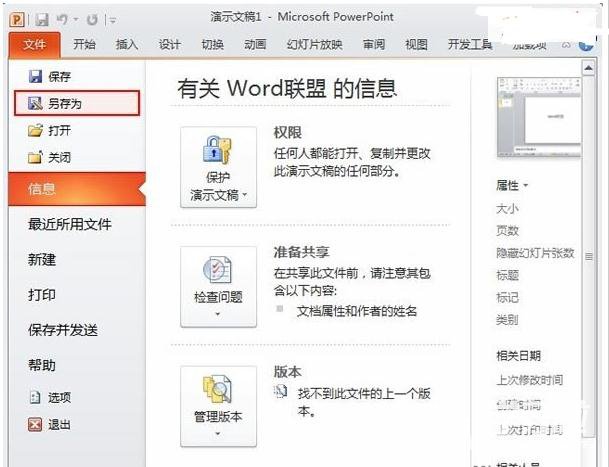Open the 帮助 section

42,365
